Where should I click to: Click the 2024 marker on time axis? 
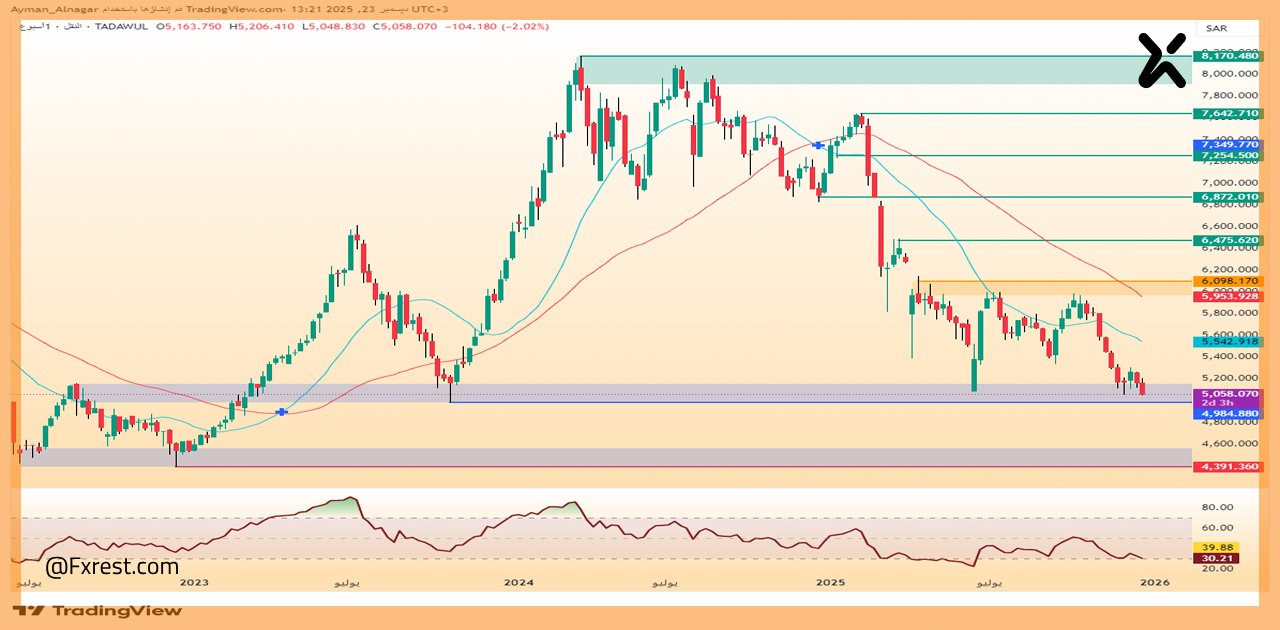[519, 582]
